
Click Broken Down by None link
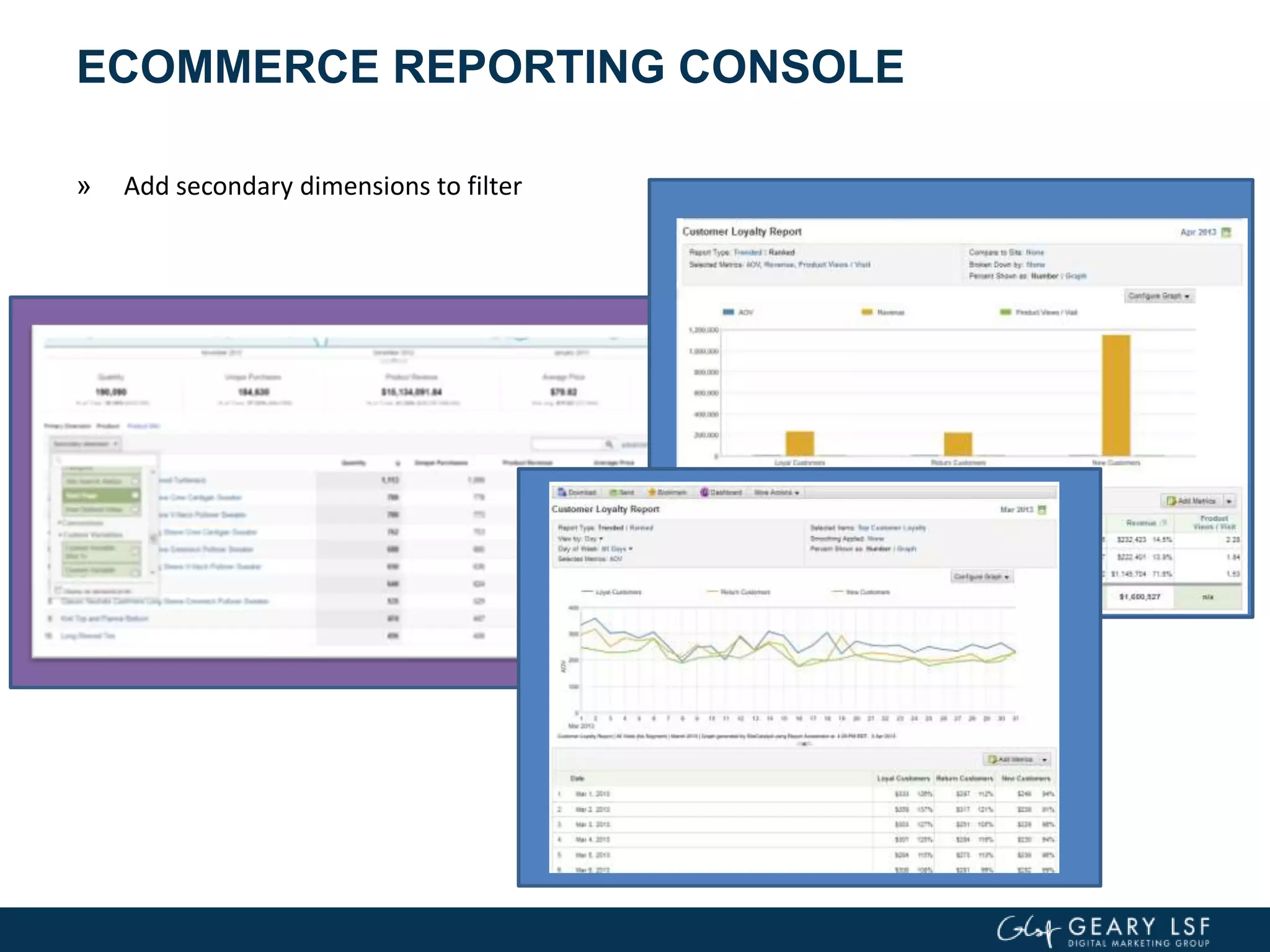pos(1036,264)
